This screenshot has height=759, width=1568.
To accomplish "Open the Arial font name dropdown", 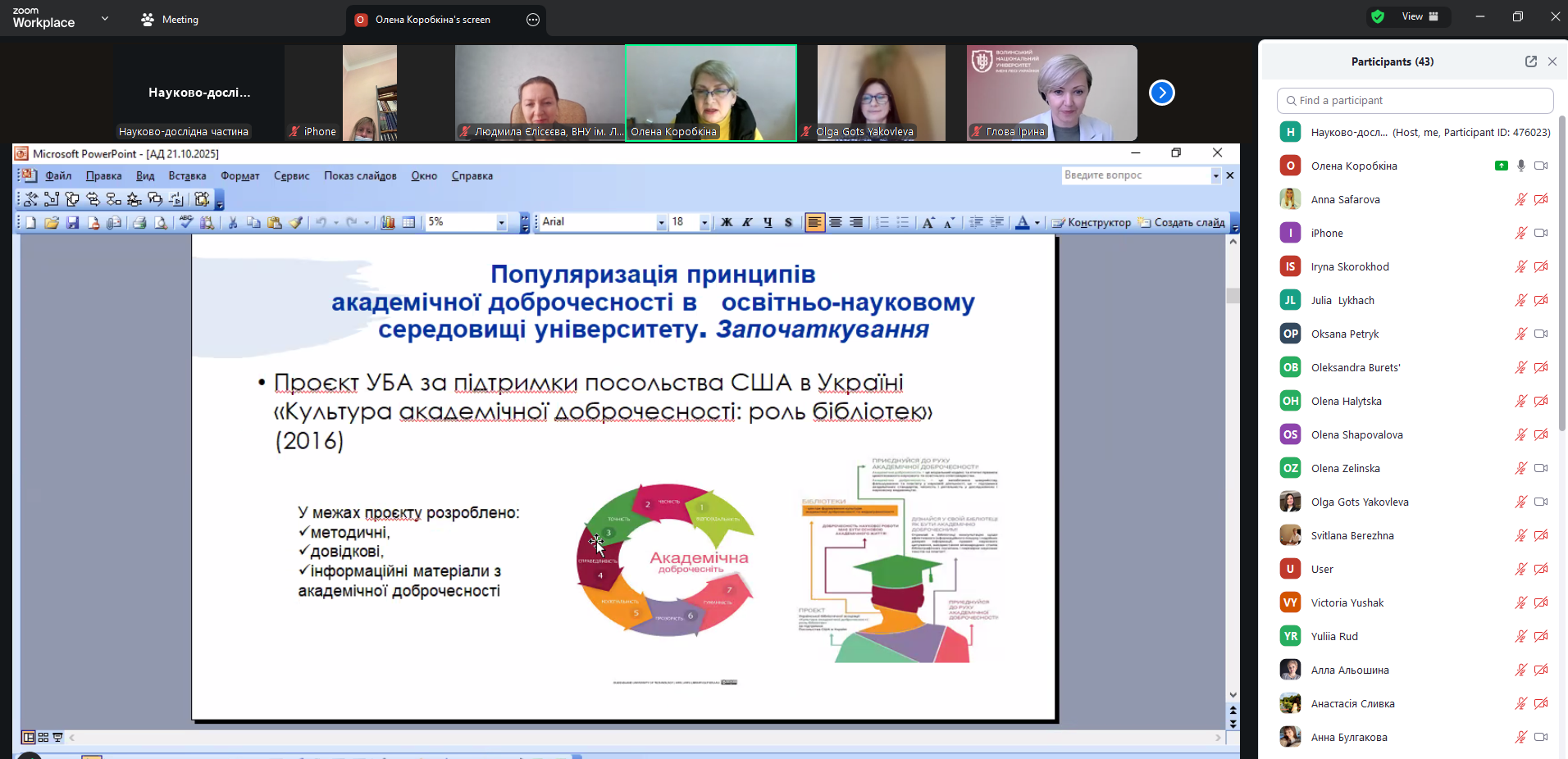I will (x=661, y=222).
